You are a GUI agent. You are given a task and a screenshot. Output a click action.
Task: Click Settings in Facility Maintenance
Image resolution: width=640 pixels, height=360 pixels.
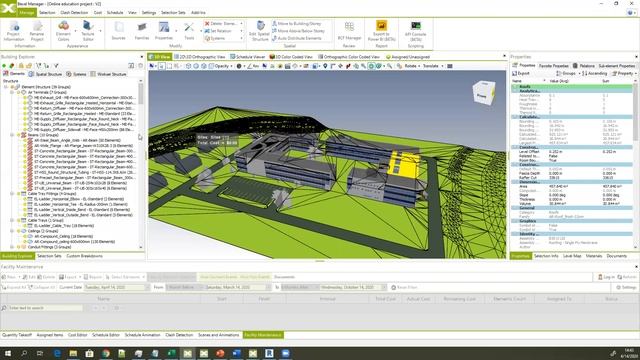click(626, 287)
